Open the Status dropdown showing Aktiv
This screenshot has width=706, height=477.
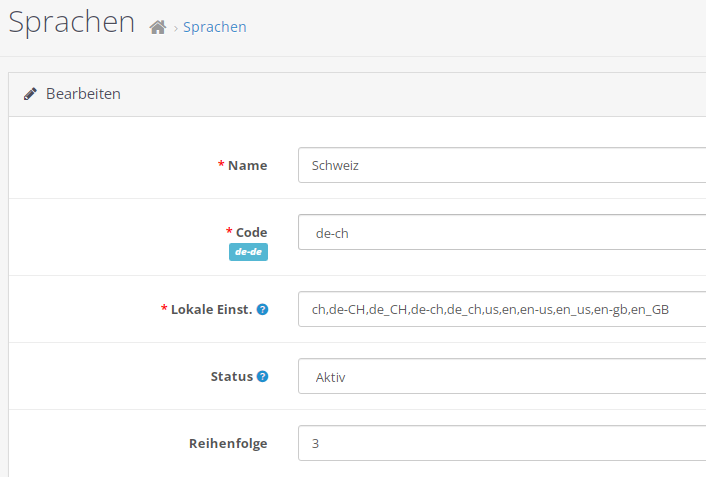[502, 377]
